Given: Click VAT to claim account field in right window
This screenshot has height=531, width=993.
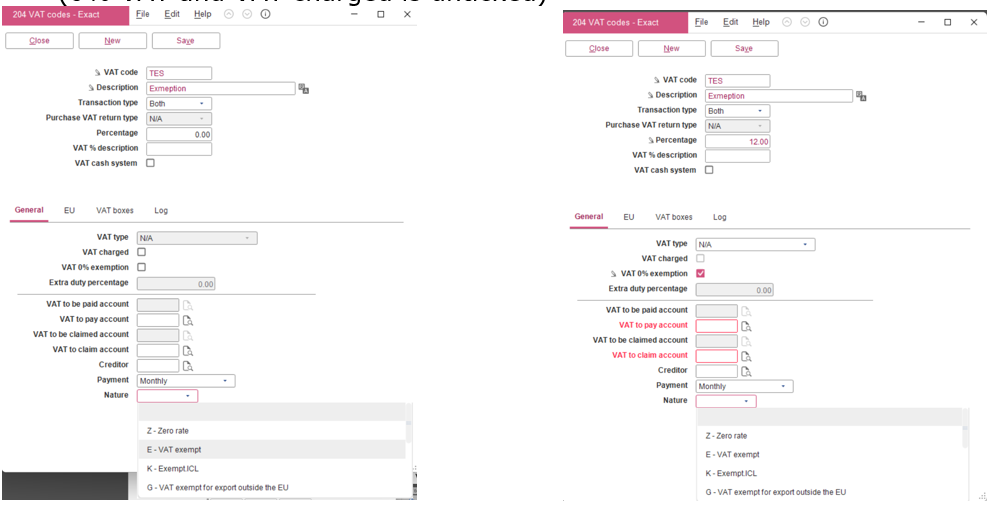Looking at the screenshot, I should tap(716, 357).
